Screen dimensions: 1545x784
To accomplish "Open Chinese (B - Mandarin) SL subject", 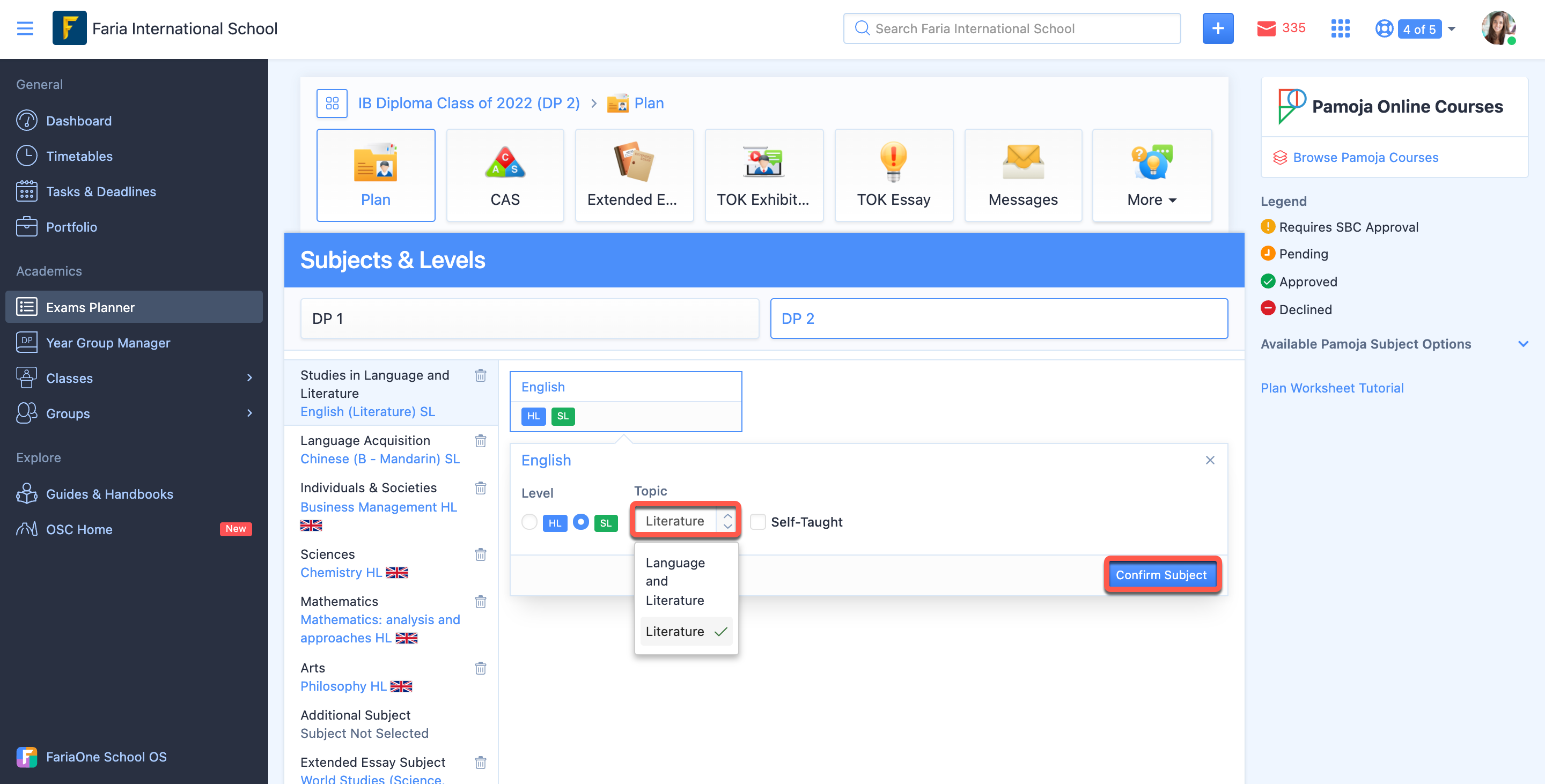I will (380, 458).
